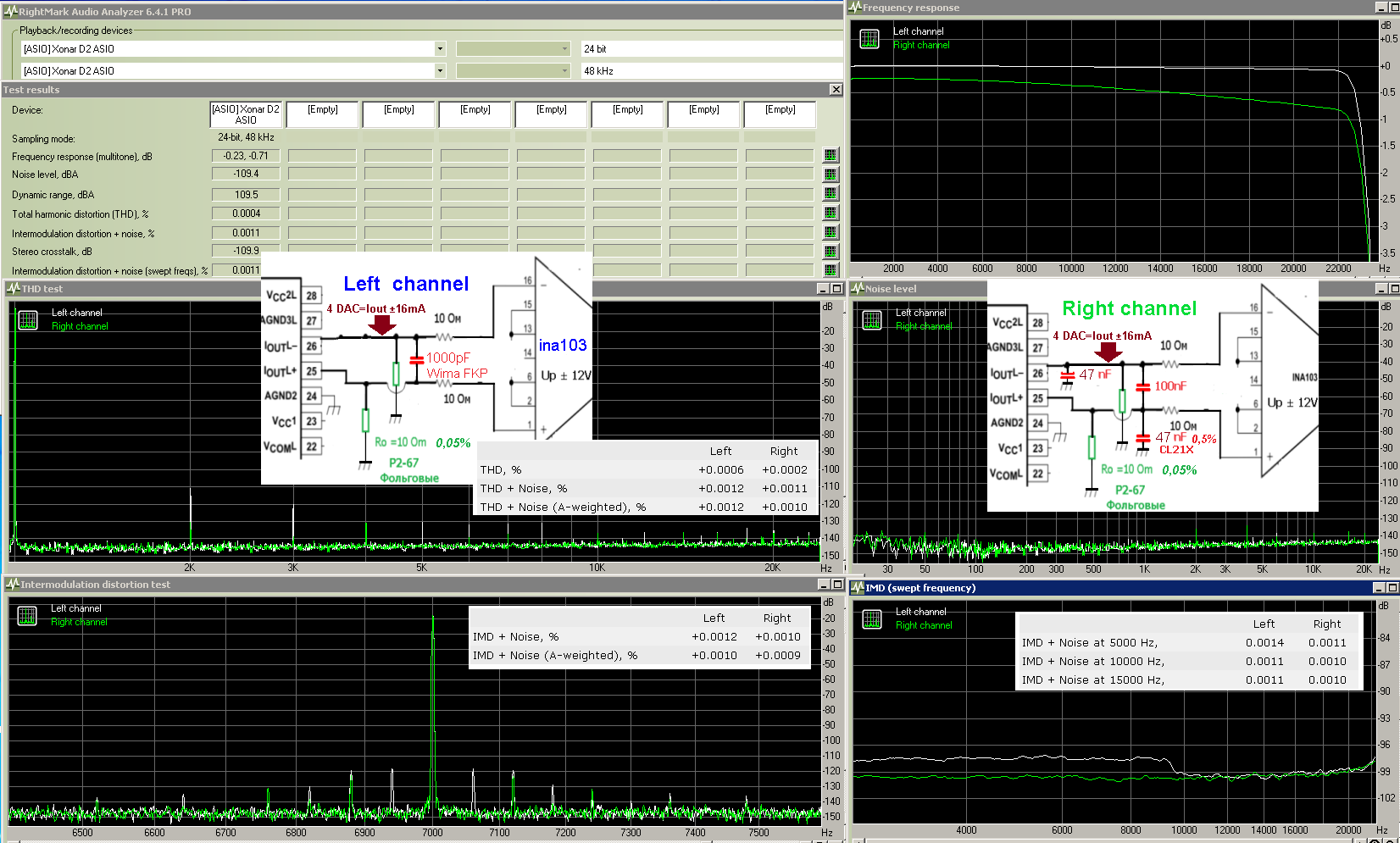The width and height of the screenshot is (1400, 843).
Task: Click the 0.0004 THD value
Action: click(246, 214)
